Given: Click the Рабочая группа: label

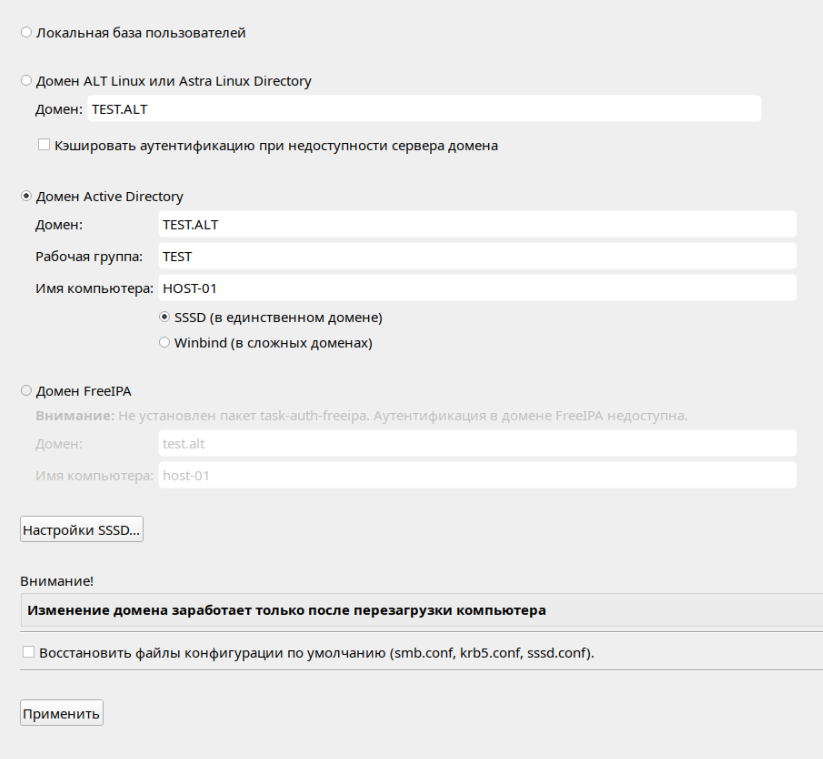Looking at the screenshot, I should coord(89,257).
